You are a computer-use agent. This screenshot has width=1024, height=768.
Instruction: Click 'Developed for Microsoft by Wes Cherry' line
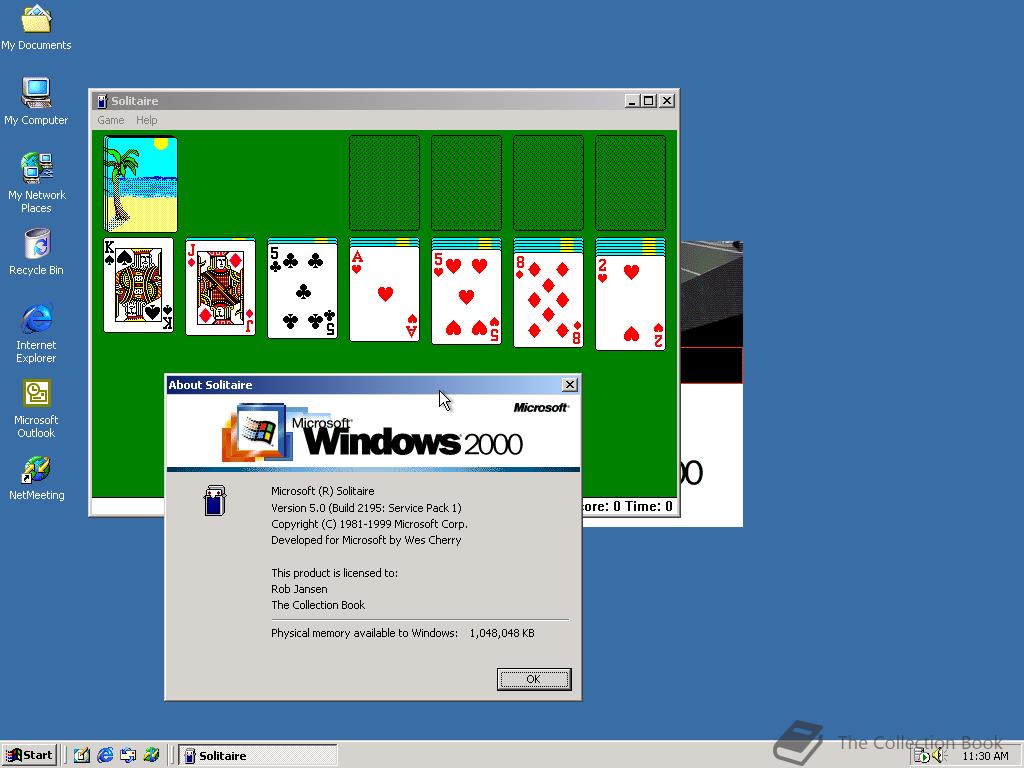tap(366, 540)
